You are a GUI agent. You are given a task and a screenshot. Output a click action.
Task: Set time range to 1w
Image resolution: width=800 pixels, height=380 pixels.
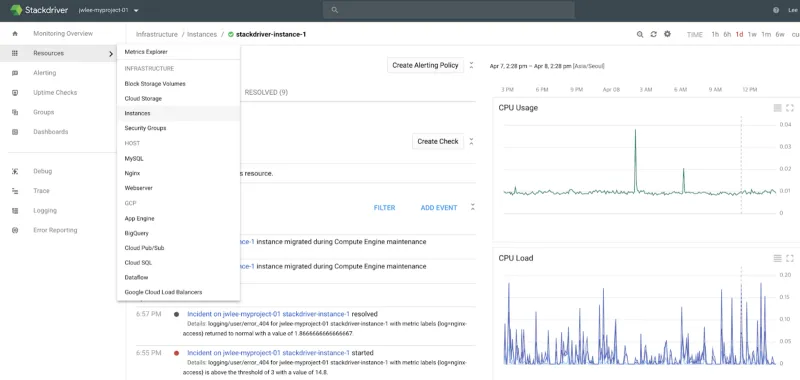tap(752, 35)
